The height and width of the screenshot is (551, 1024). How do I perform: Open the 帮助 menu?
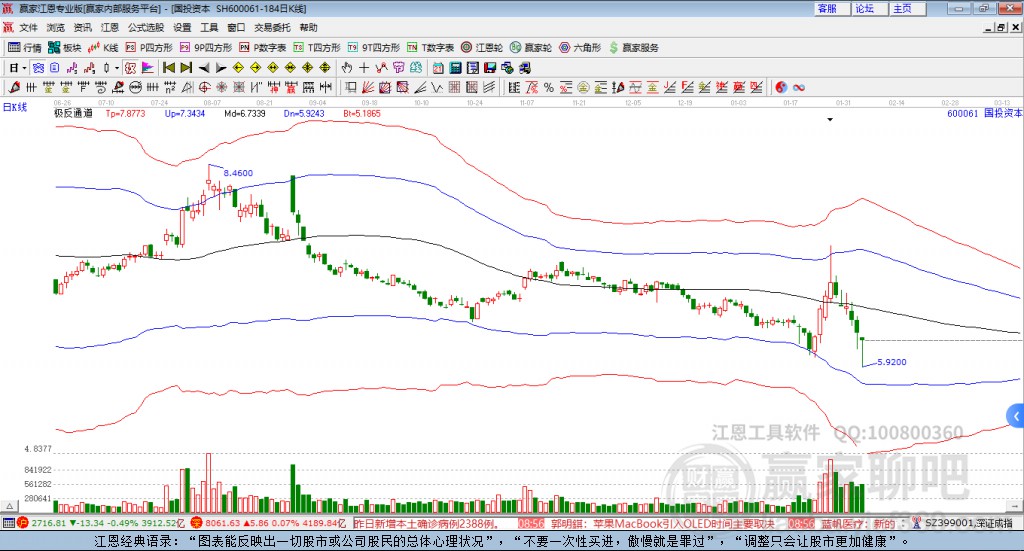pos(308,27)
